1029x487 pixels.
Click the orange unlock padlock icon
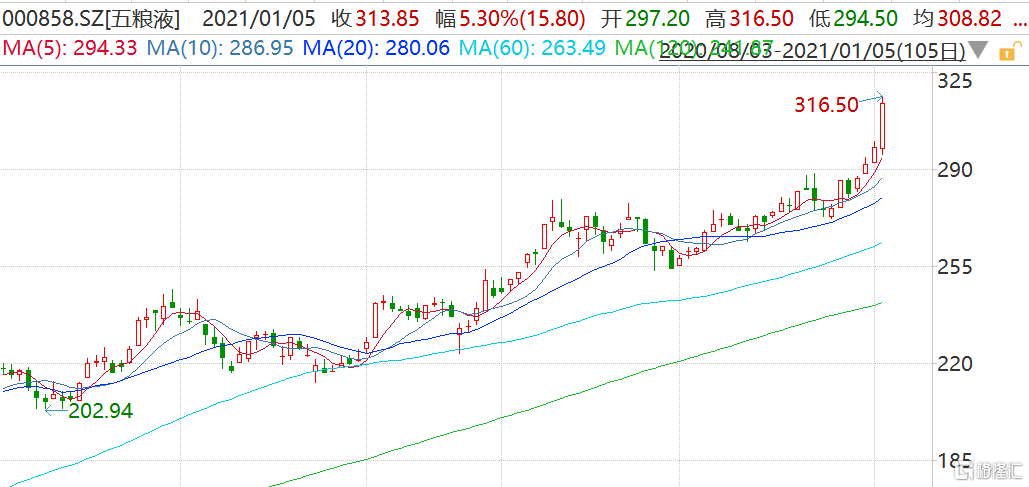point(1013,51)
